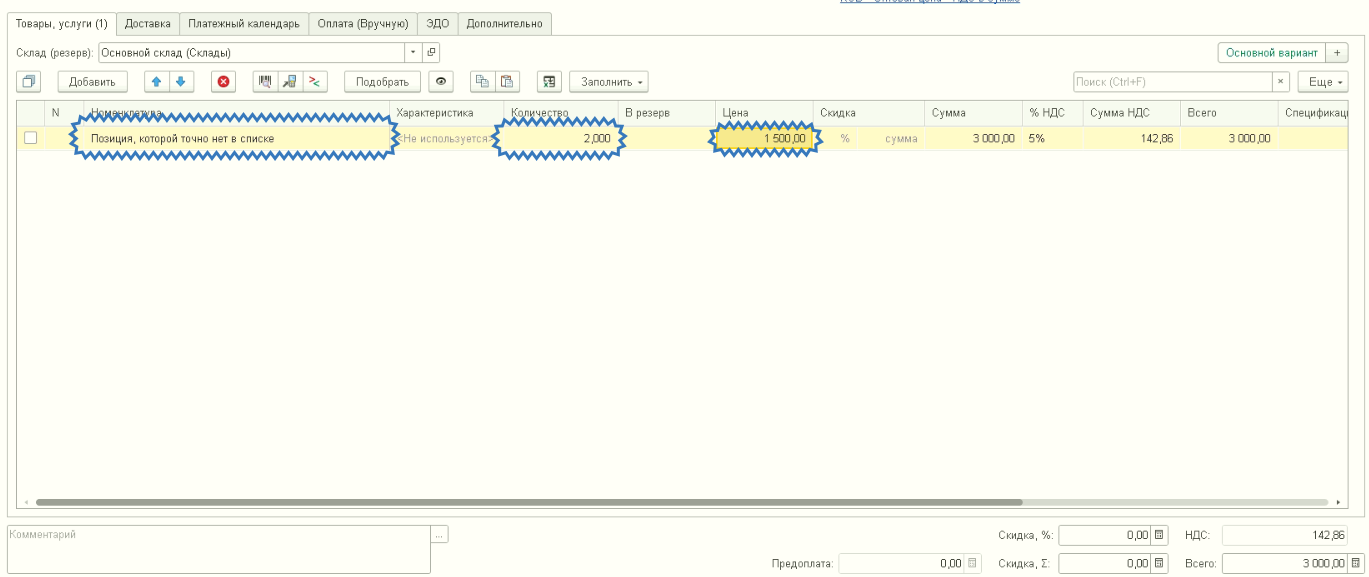Clear the search field with the x button

click(1281, 82)
